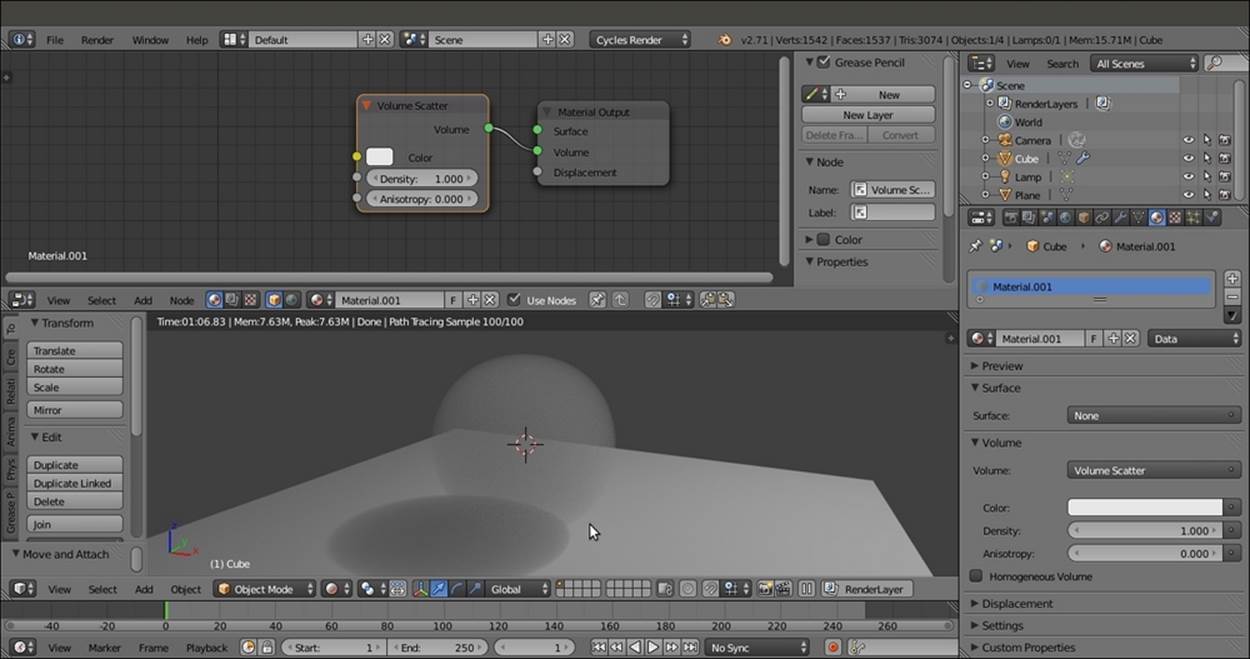Open the Node menu in node editor header

pyautogui.click(x=181, y=300)
